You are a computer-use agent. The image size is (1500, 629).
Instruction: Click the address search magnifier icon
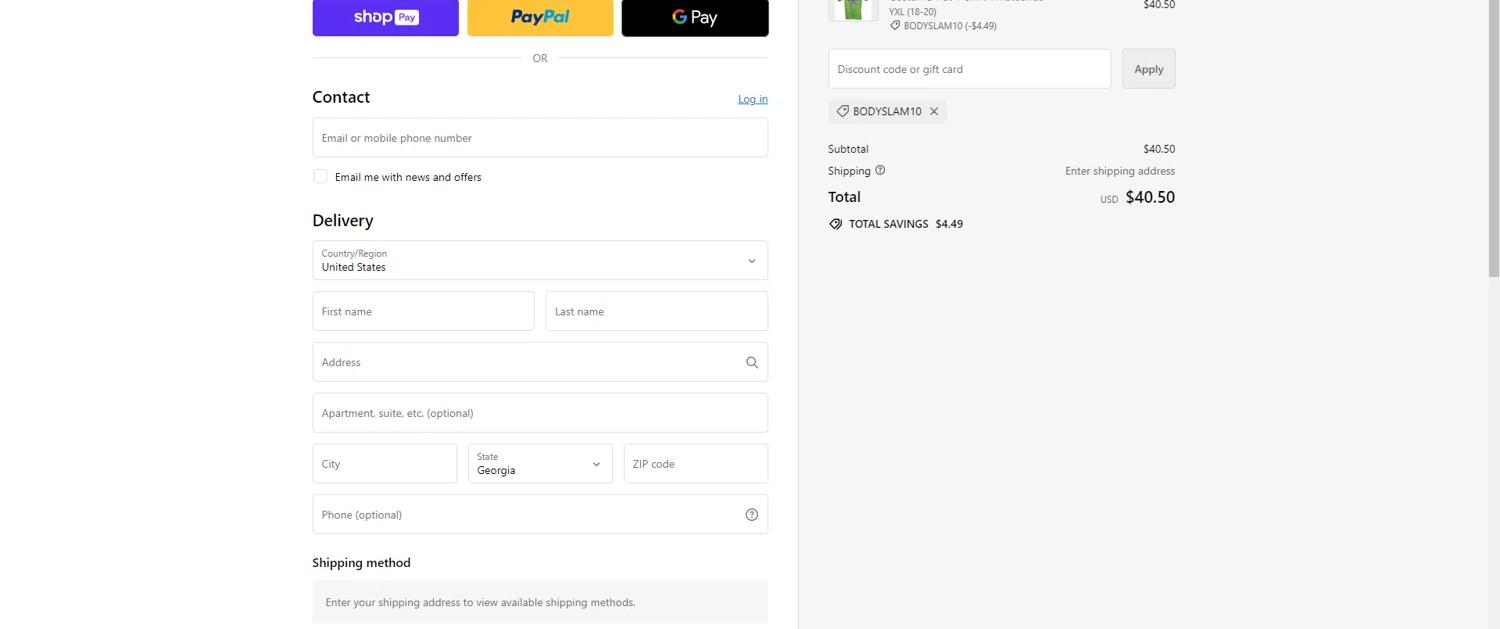pos(752,363)
